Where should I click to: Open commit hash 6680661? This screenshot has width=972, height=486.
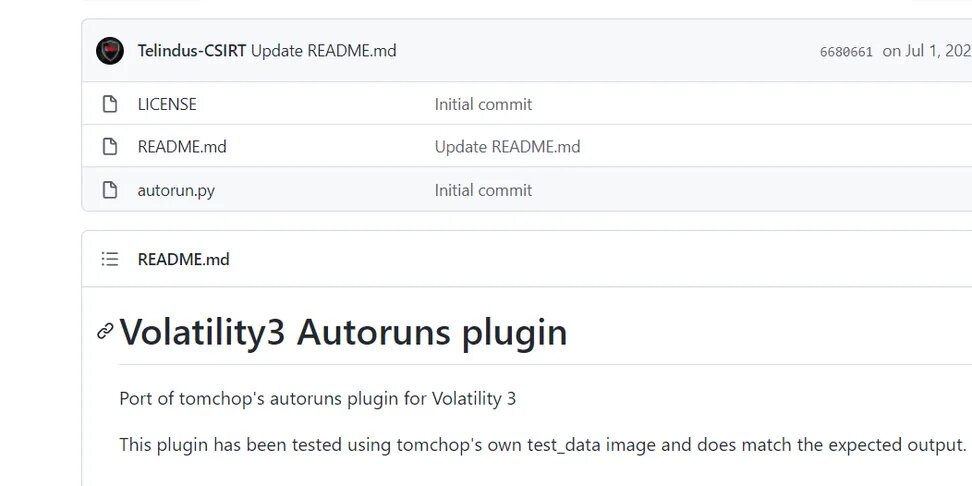846,52
